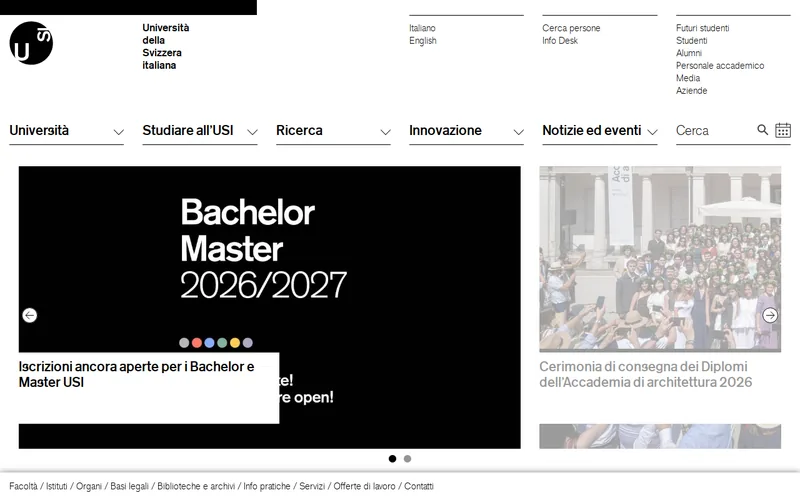
Task: Expand the Notizie ed eventi chevron
Action: point(652,132)
